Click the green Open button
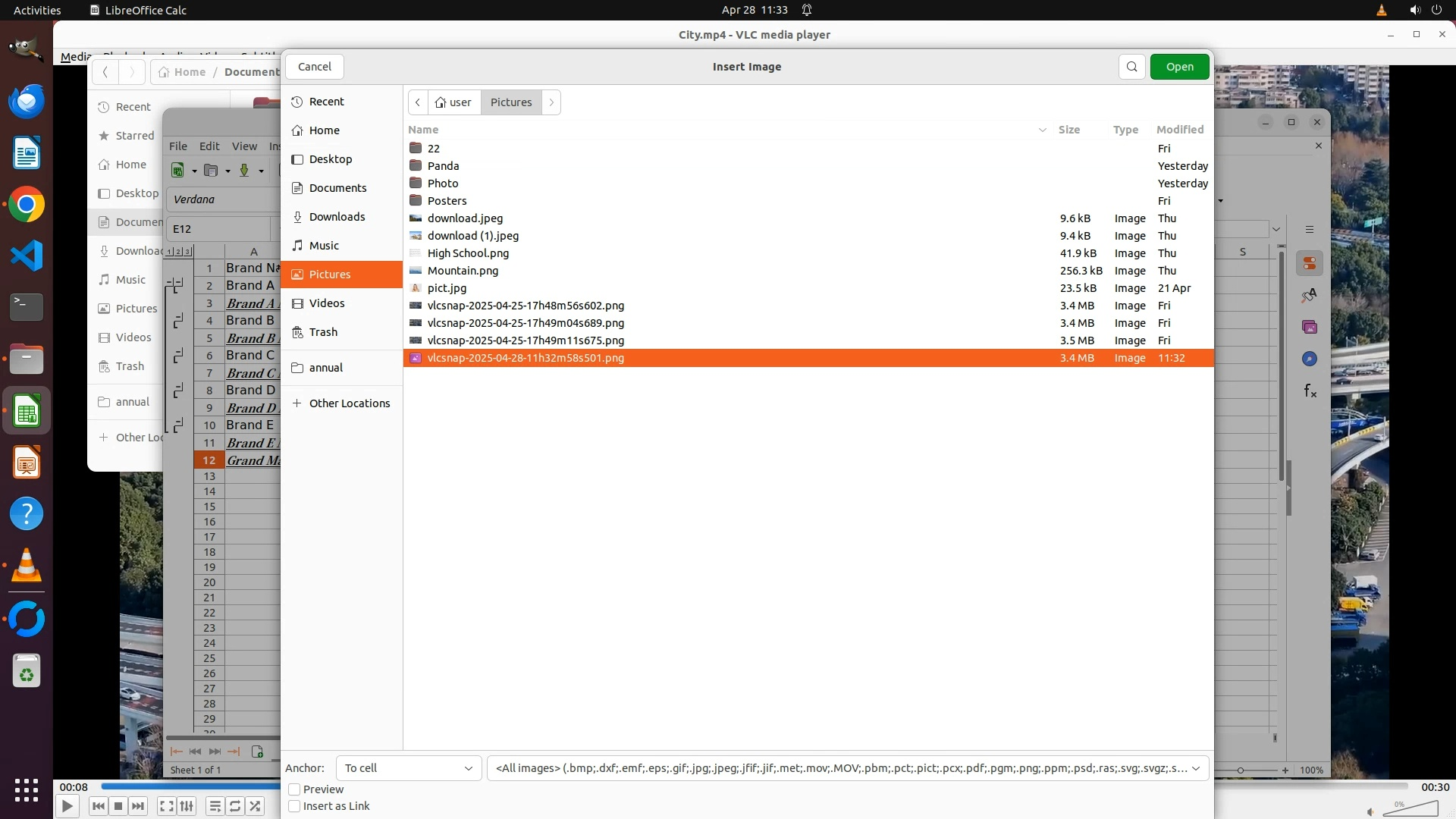Viewport: 1456px width, 819px height. point(1179,67)
